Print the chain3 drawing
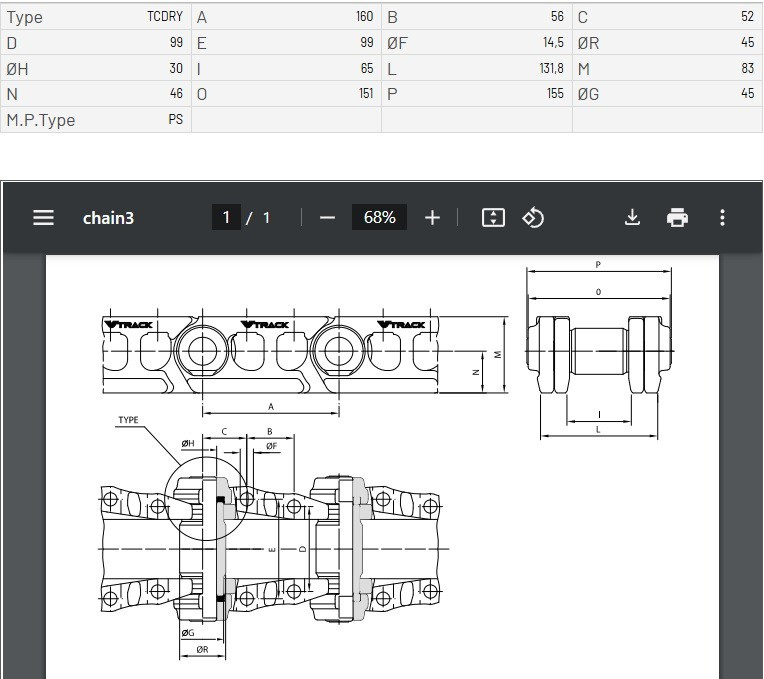 (x=677, y=217)
